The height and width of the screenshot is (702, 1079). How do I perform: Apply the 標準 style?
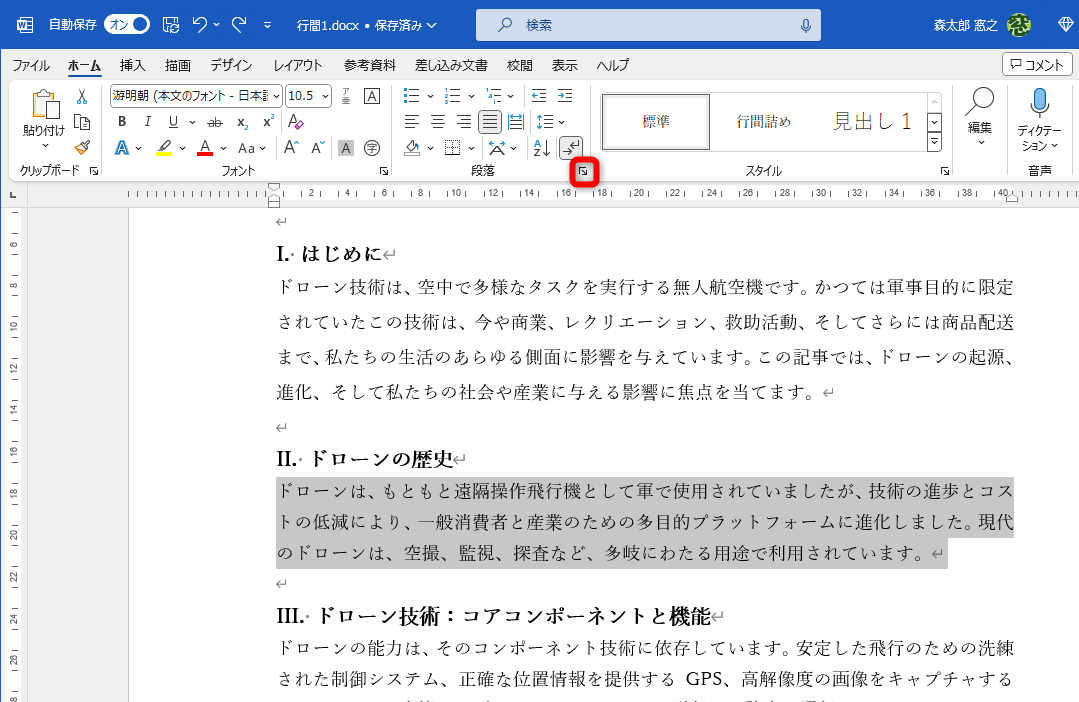click(655, 120)
